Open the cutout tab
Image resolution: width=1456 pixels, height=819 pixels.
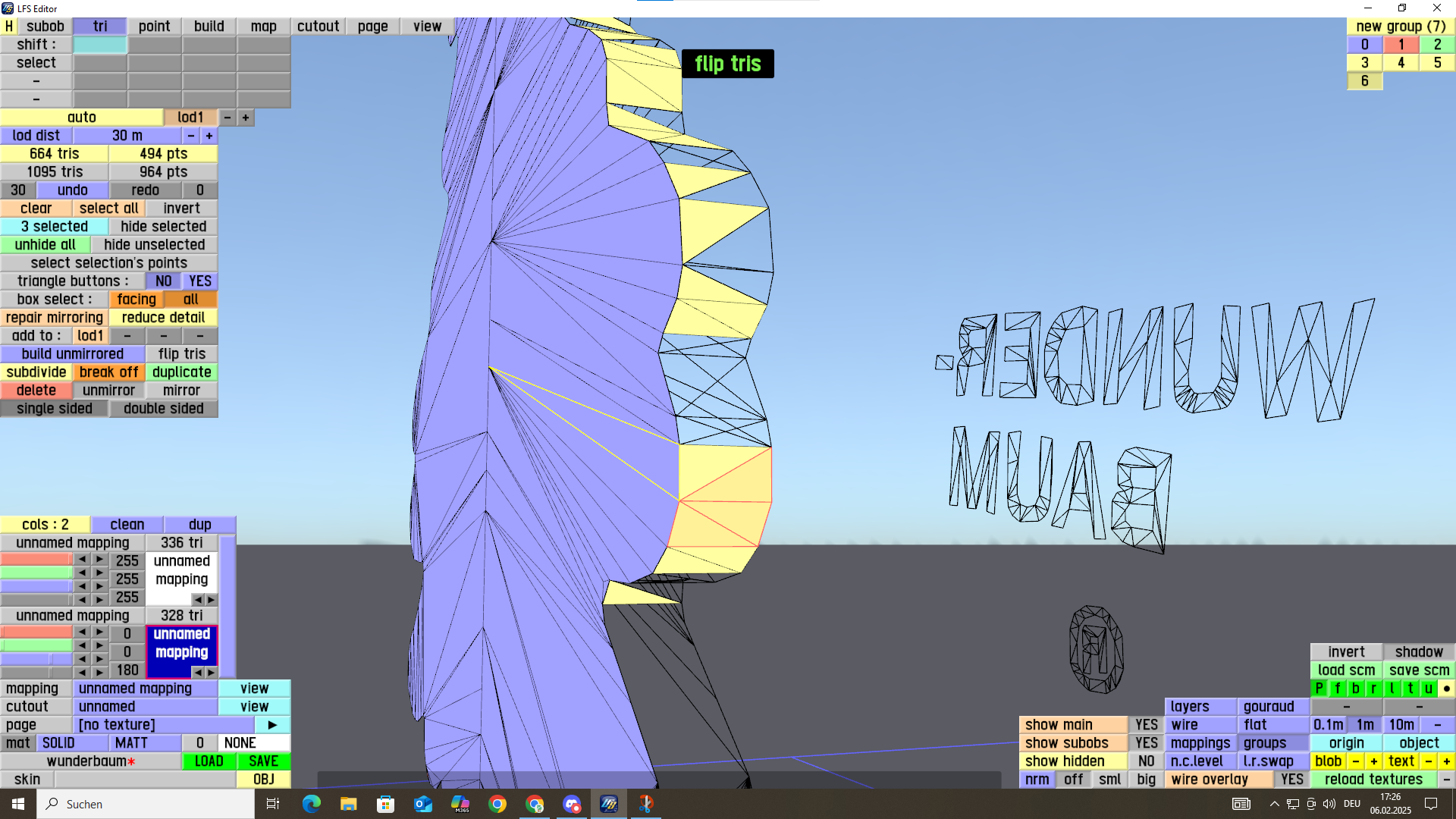coord(318,27)
